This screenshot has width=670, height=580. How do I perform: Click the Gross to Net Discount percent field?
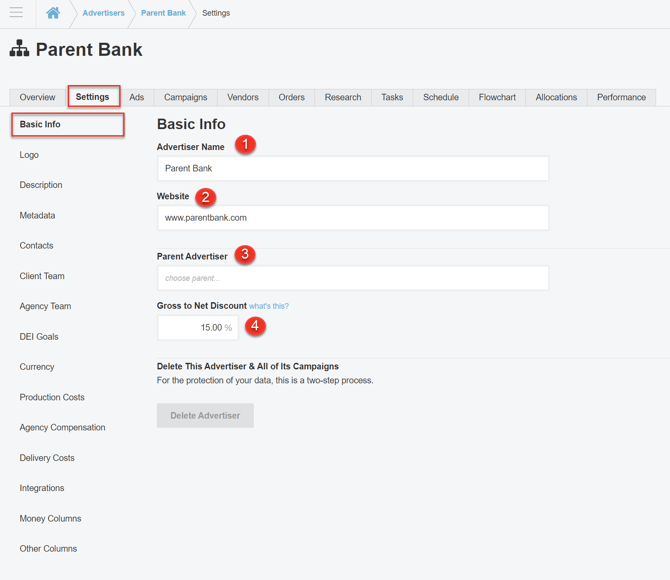pos(198,328)
